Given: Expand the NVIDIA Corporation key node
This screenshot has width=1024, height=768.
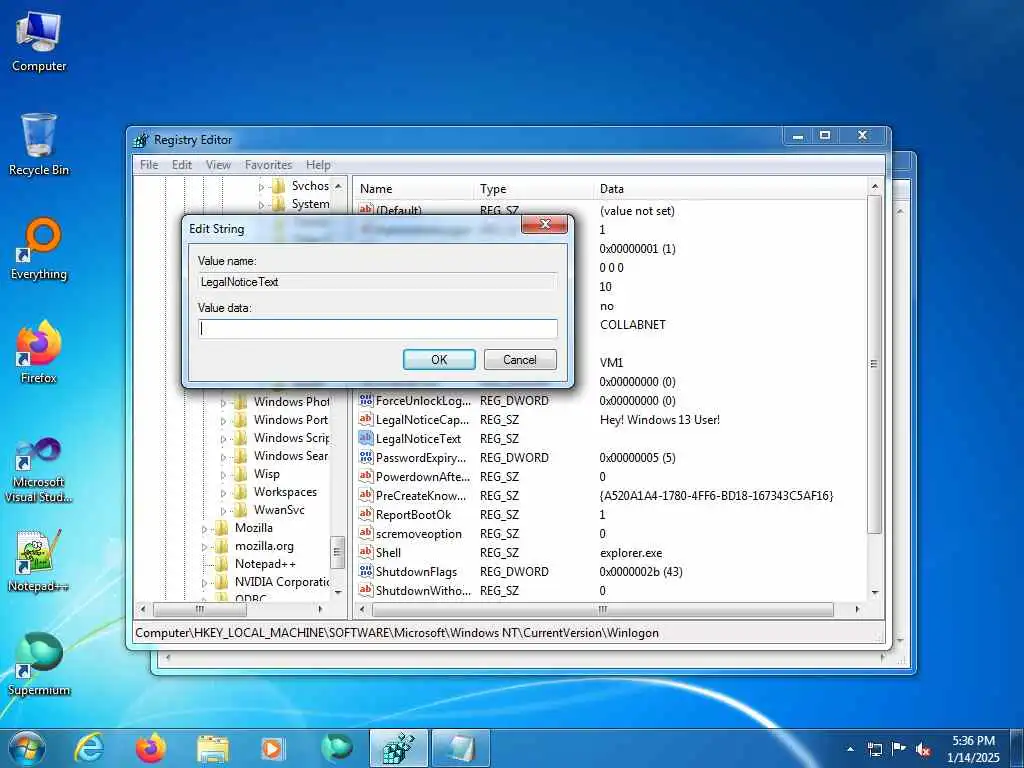Looking at the screenshot, I should coord(204,583).
